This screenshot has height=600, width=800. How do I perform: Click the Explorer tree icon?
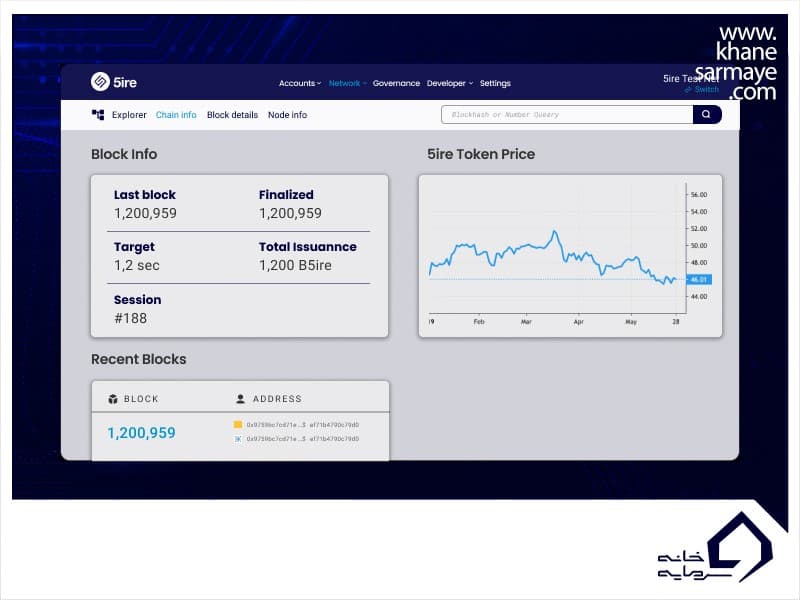pyautogui.click(x=97, y=115)
